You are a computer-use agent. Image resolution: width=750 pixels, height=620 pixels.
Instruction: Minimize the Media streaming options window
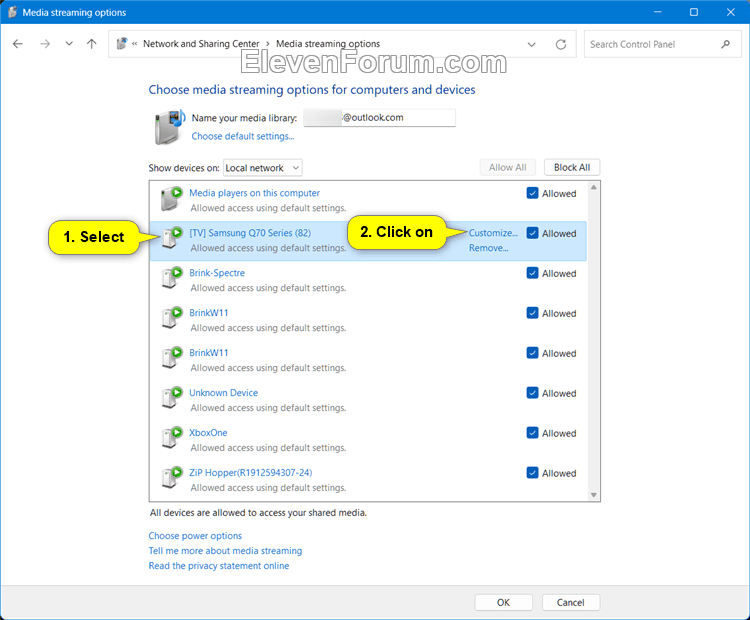[x=658, y=12]
